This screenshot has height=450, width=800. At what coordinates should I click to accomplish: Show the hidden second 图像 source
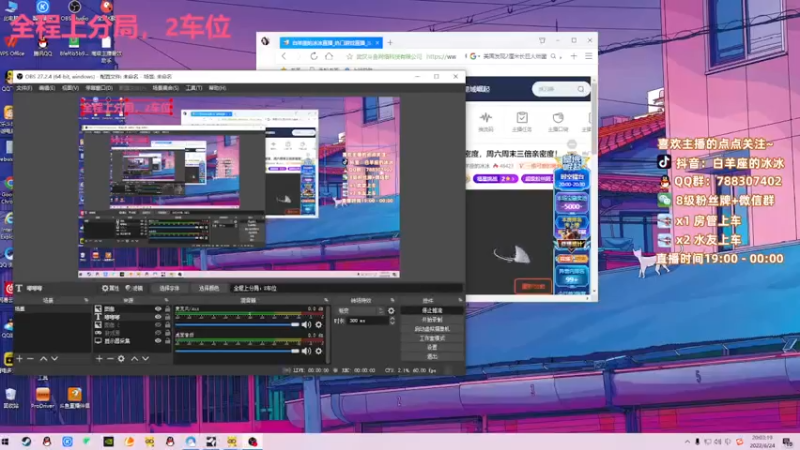[158, 324]
